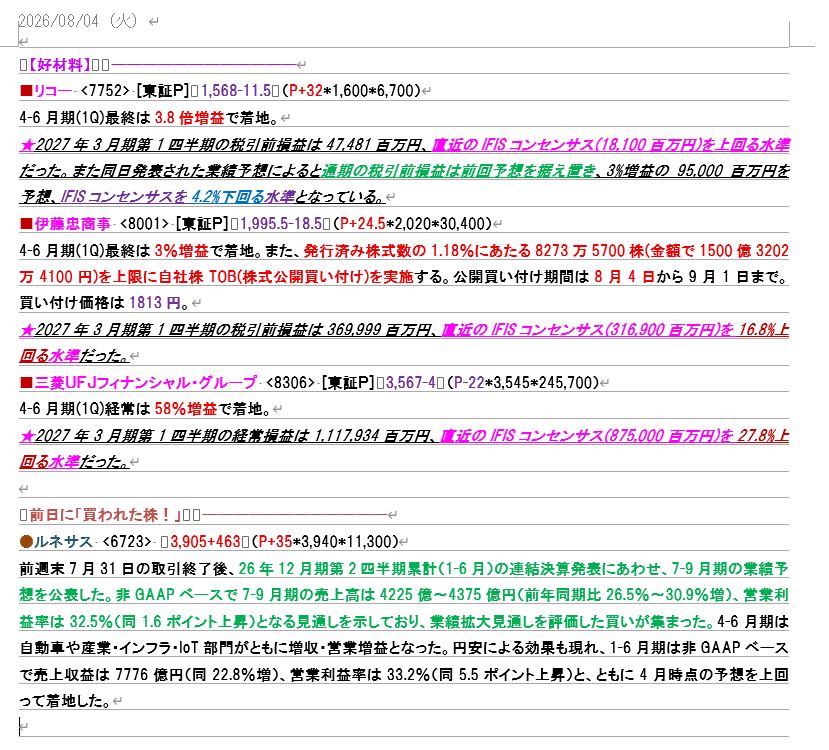The width and height of the screenshot is (829, 750).
Task: Click the red square bullet before 三菱UFJ
Action: click(26, 383)
